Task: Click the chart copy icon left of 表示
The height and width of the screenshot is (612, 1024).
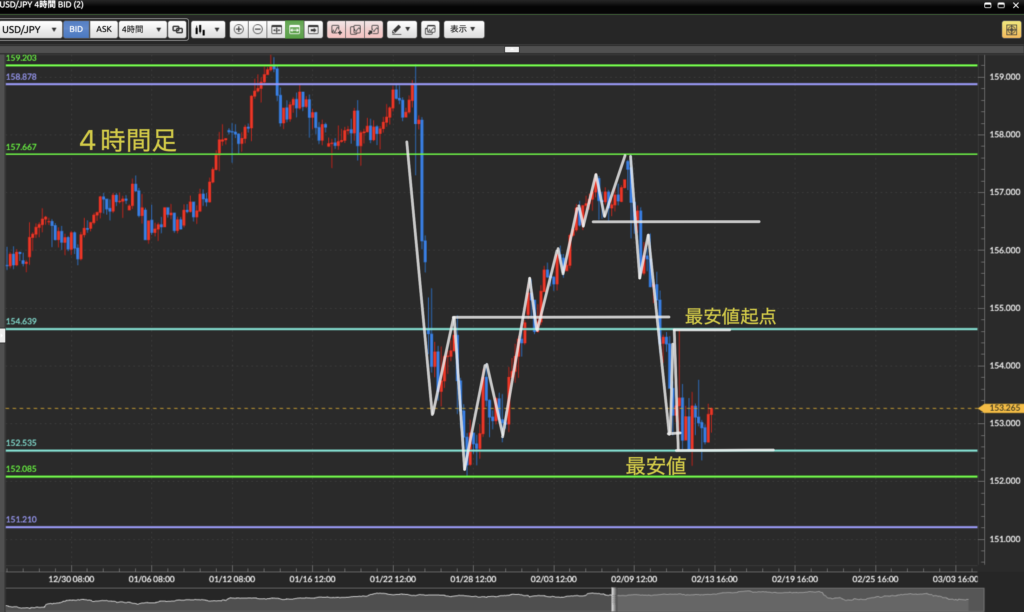Action: point(430,30)
